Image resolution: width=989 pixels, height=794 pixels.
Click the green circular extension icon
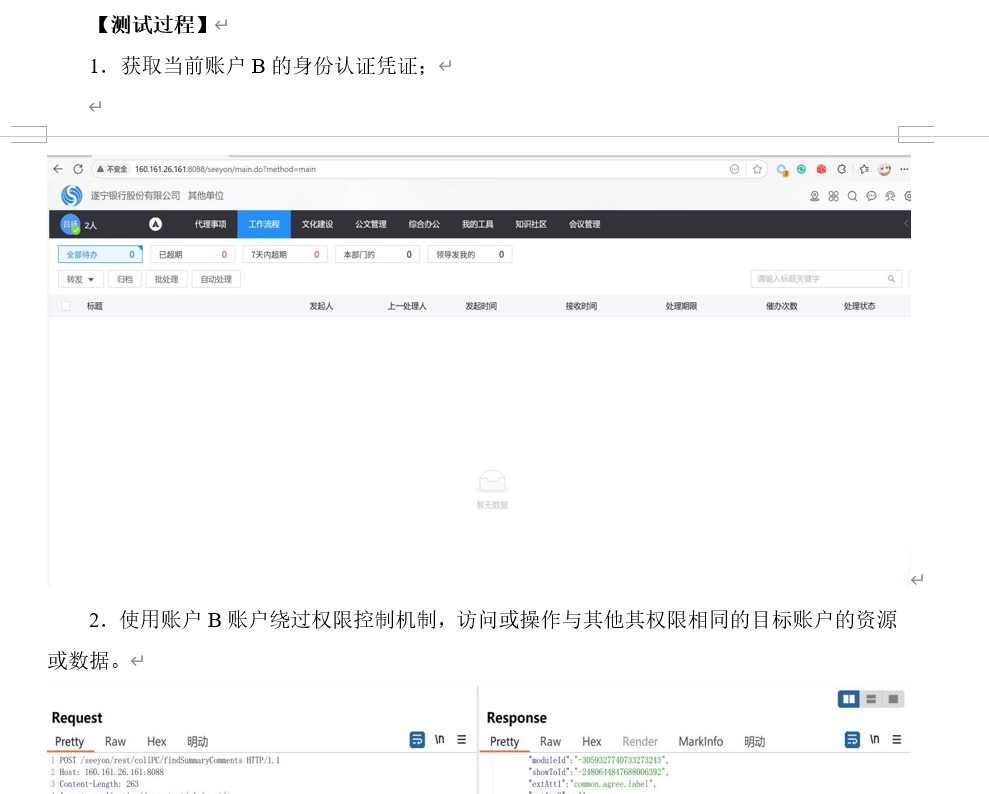tap(801, 169)
